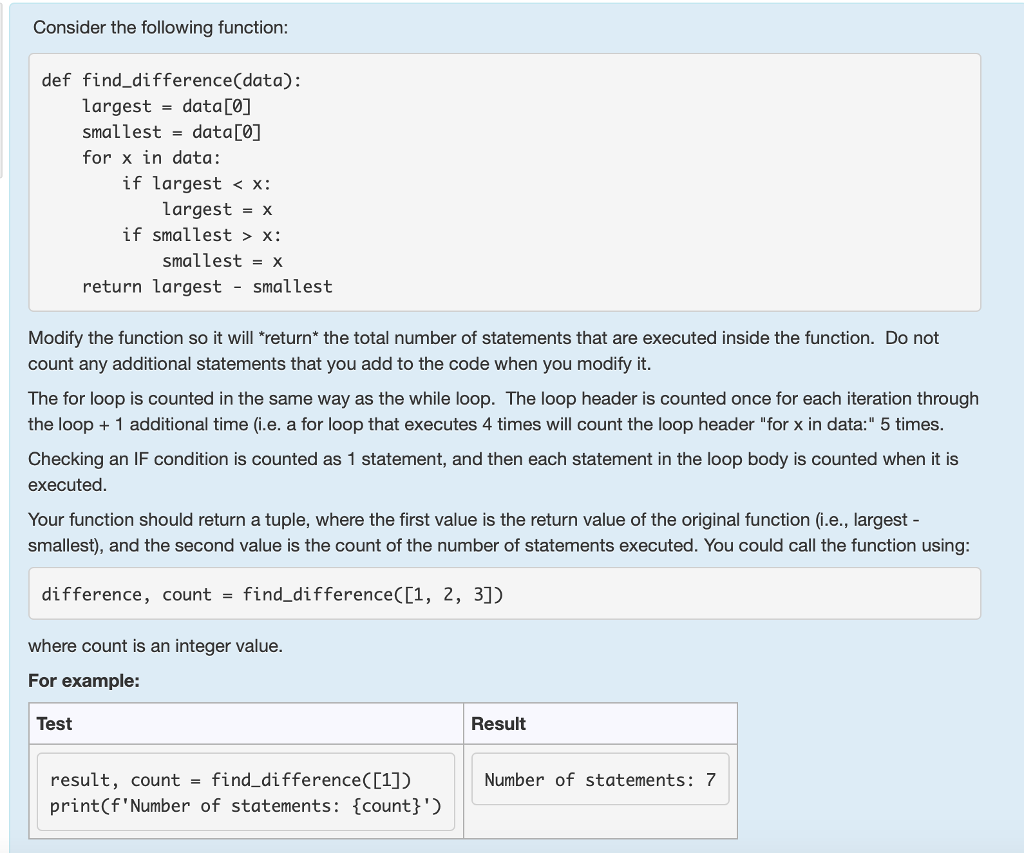The image size is (1024, 853).
Task: Click the print statement line in test cell
Action: pos(246,806)
